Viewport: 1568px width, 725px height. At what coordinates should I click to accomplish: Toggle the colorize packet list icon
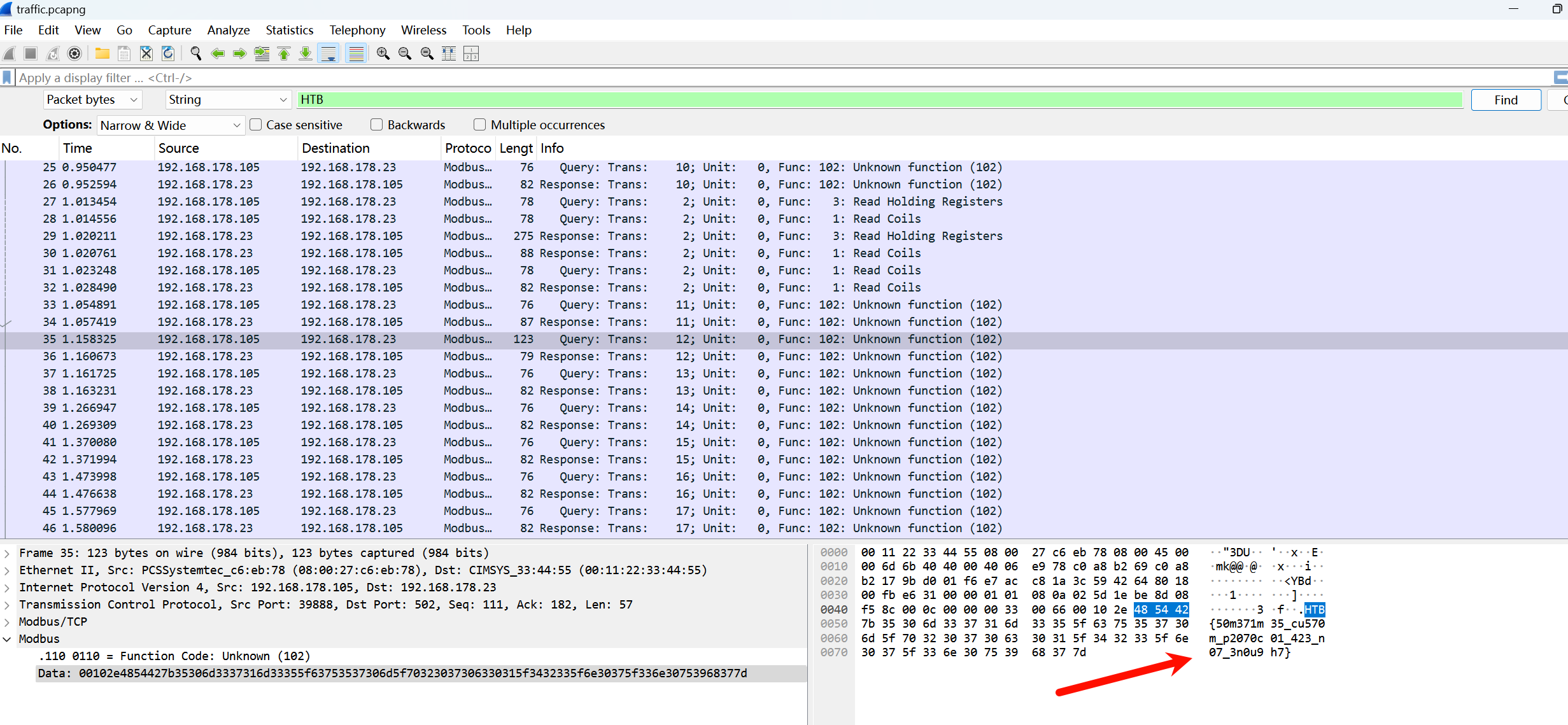click(x=356, y=53)
